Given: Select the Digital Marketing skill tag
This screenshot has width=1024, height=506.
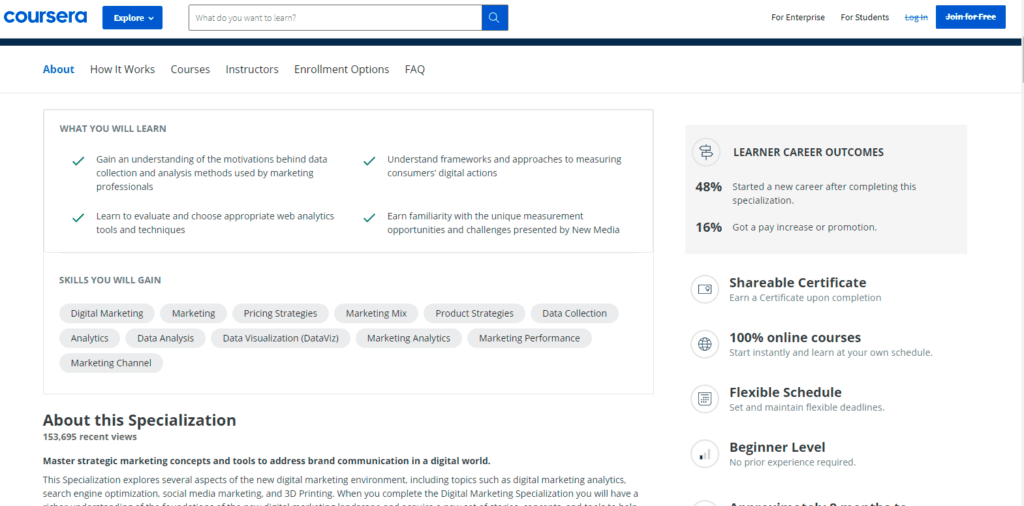Looking at the screenshot, I should pyautogui.click(x=106, y=313).
